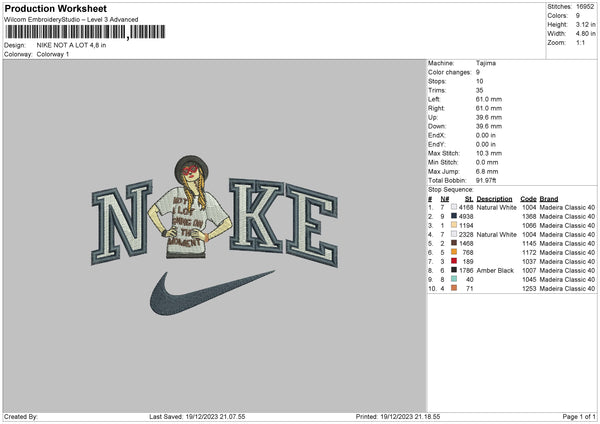Click the copper swatch for code 1253
The width and height of the screenshot is (600, 424).
[454, 288]
